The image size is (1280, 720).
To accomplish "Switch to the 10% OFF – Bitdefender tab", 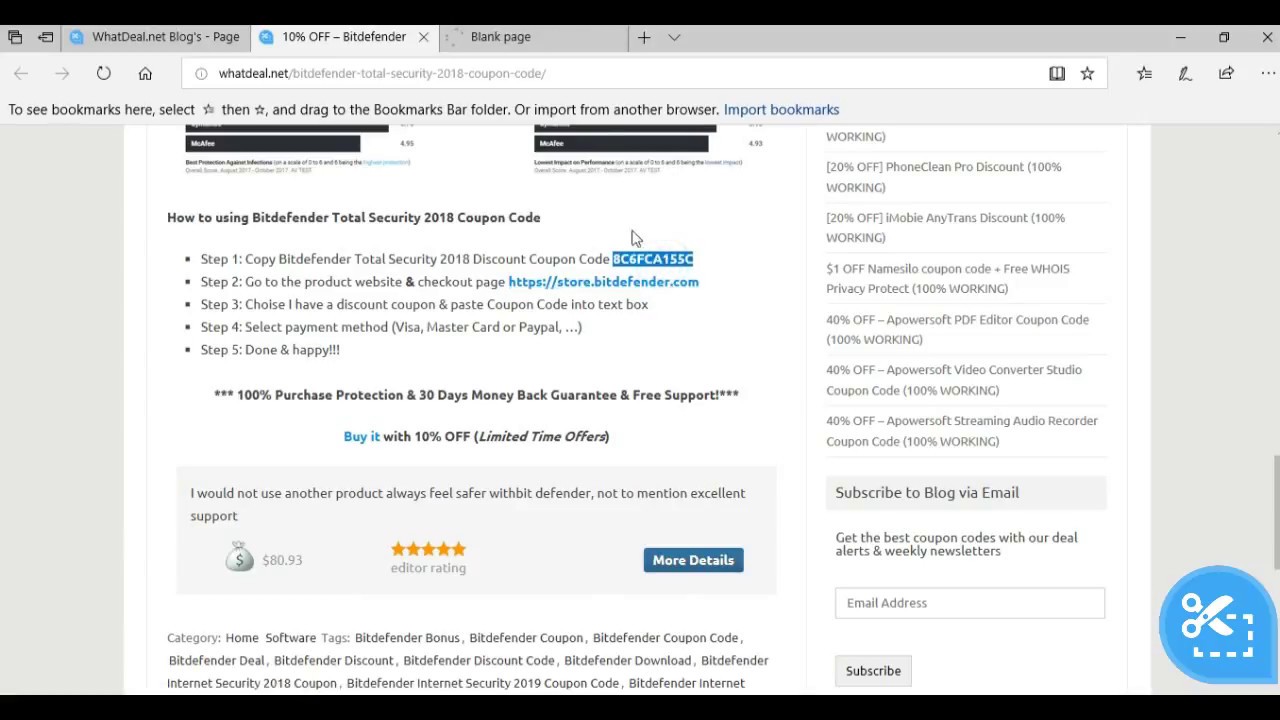I will [x=343, y=37].
